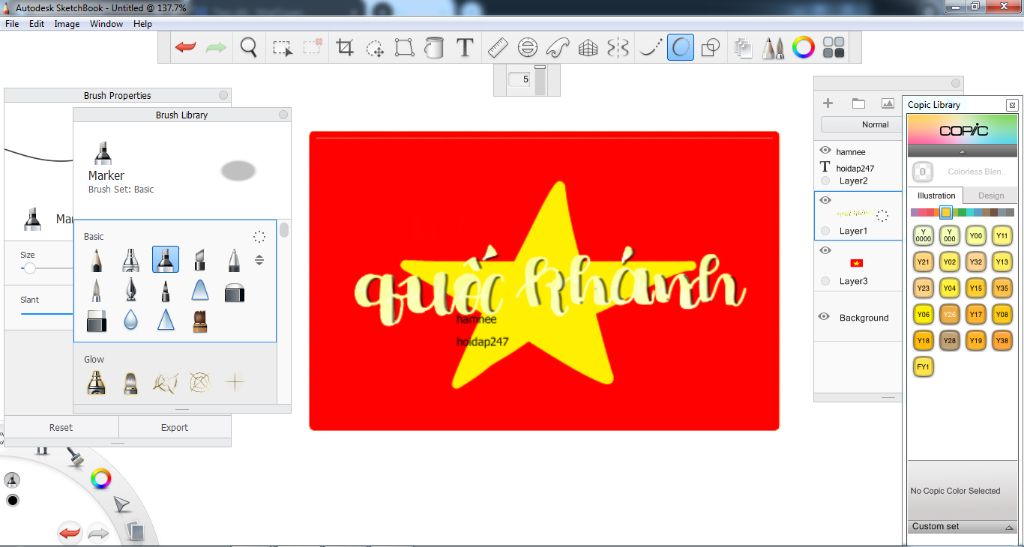Screen dimensions: 1024x547
Task: Choose the water drop Smear brush
Action: tap(131, 320)
